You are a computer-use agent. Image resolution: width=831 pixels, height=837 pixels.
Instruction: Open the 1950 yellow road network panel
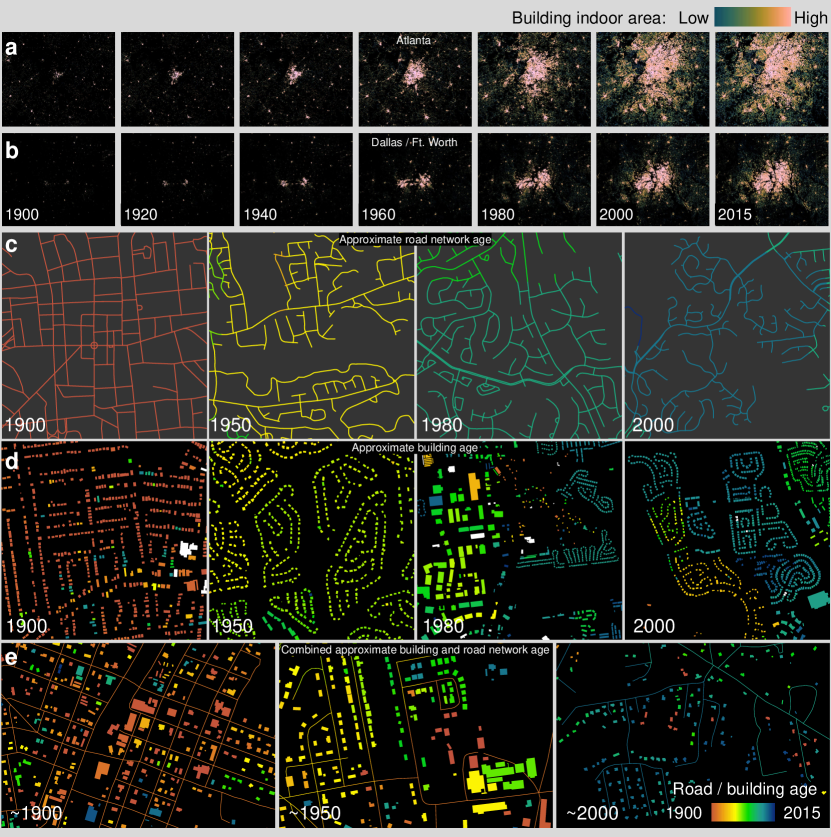tap(311, 335)
